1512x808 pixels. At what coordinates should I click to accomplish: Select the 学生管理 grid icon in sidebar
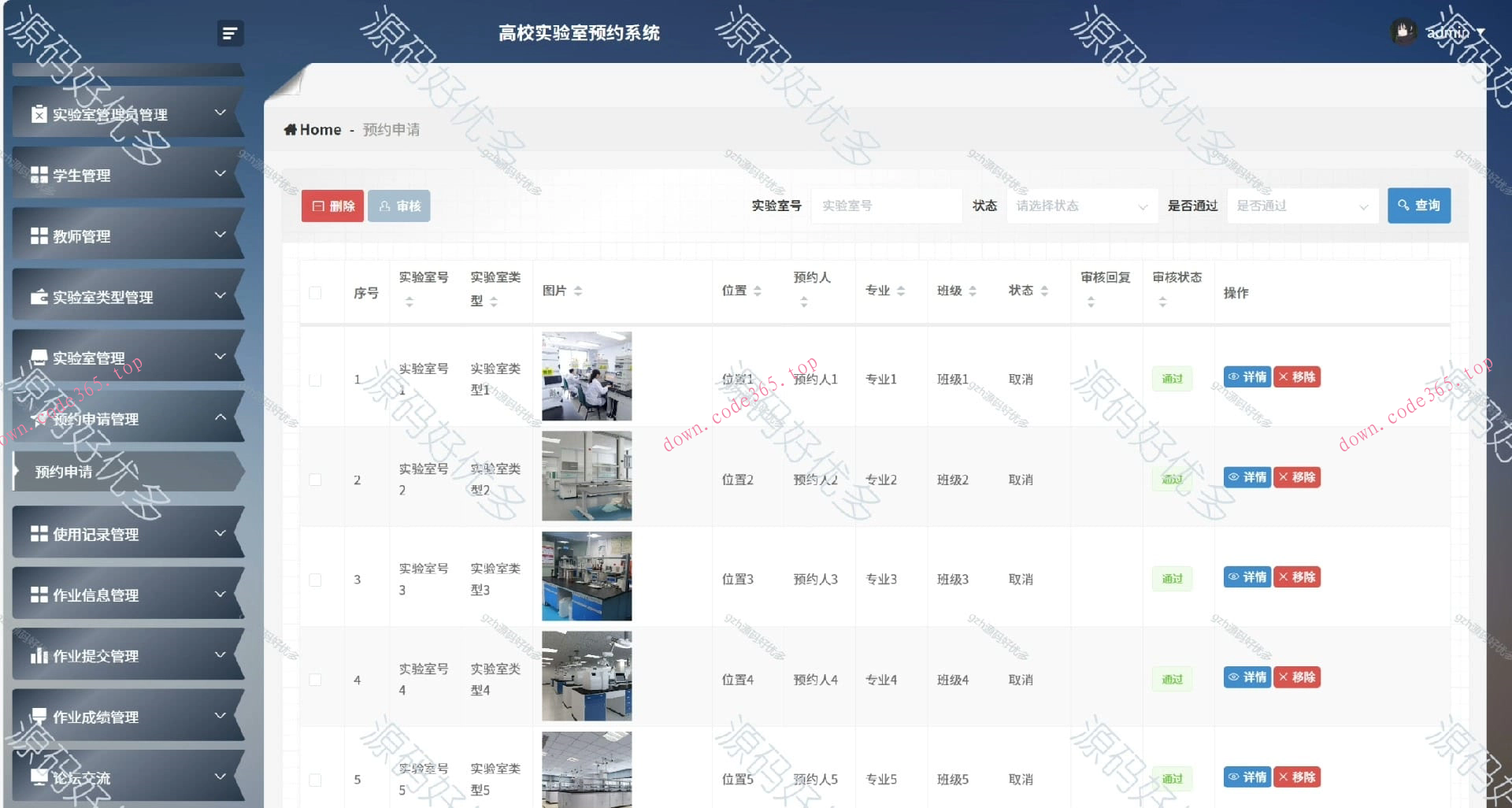pos(38,175)
